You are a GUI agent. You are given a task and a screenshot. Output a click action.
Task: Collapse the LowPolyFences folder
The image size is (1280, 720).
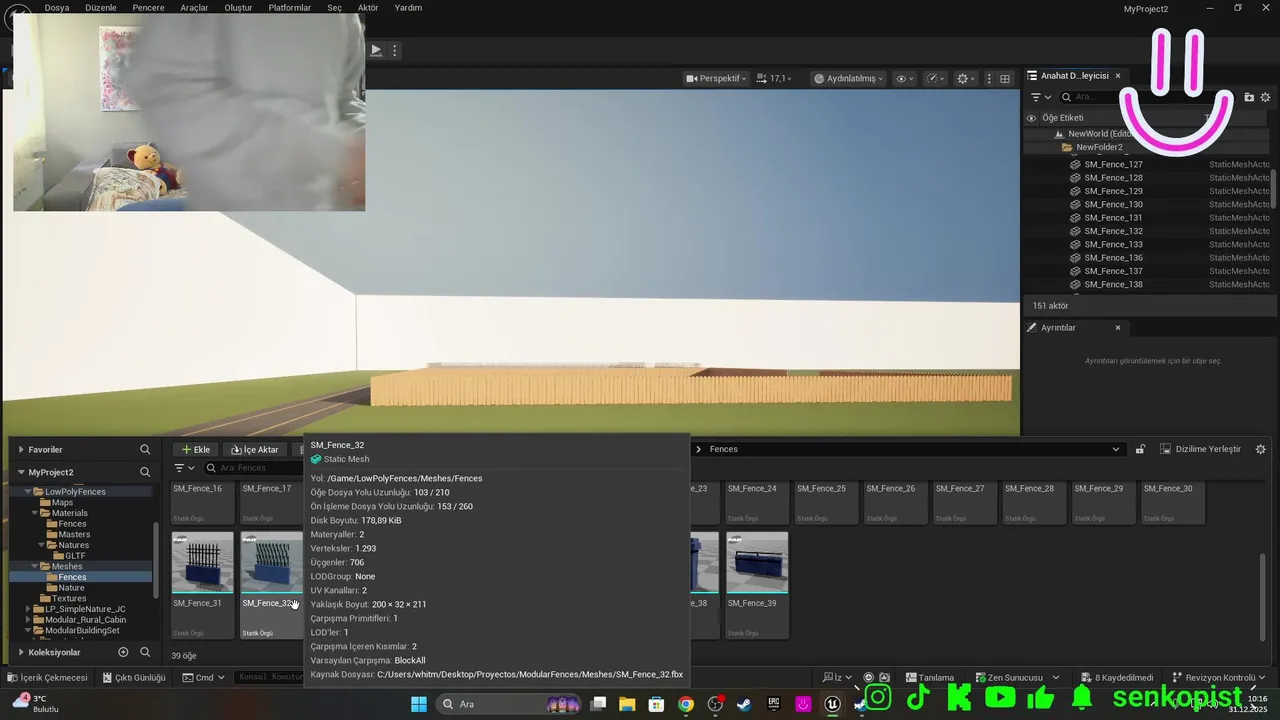(27, 492)
